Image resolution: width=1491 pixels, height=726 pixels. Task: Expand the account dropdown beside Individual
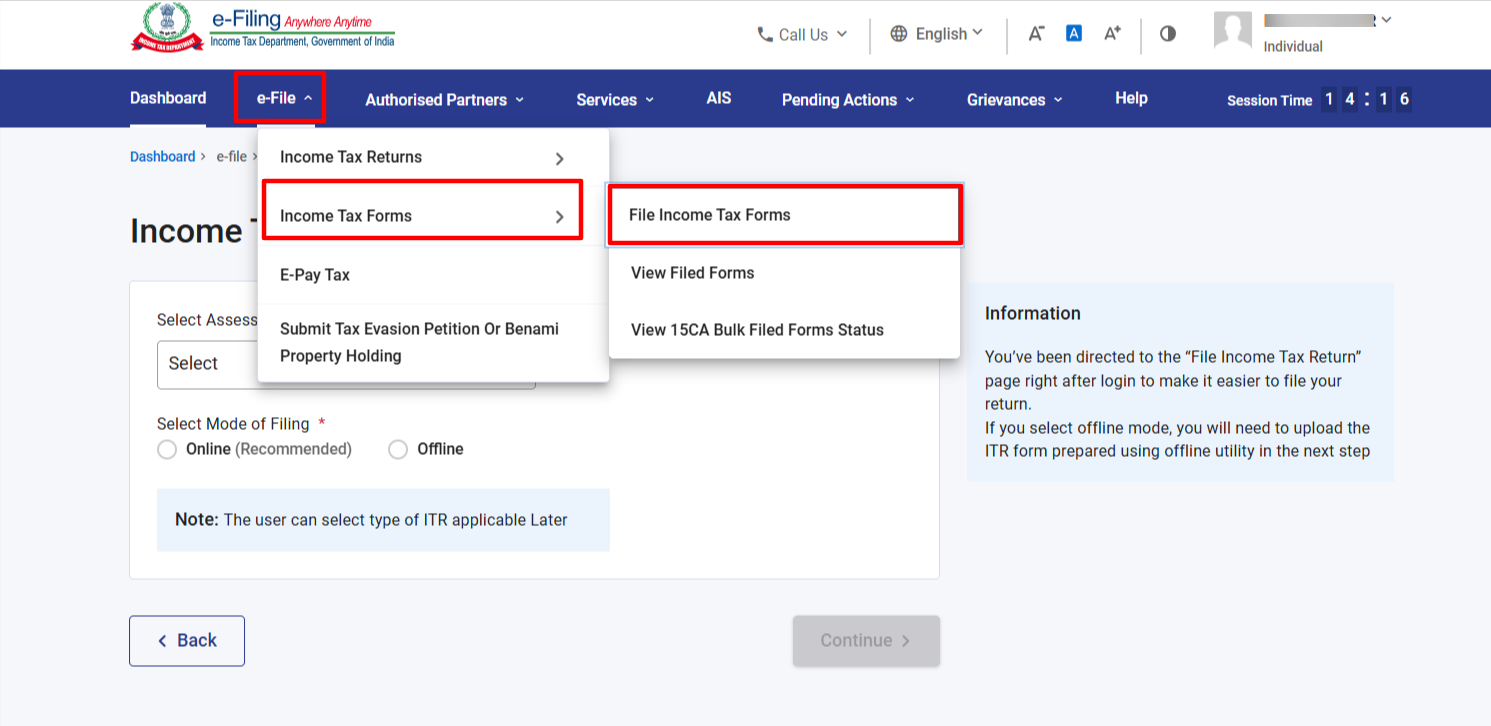click(1385, 19)
